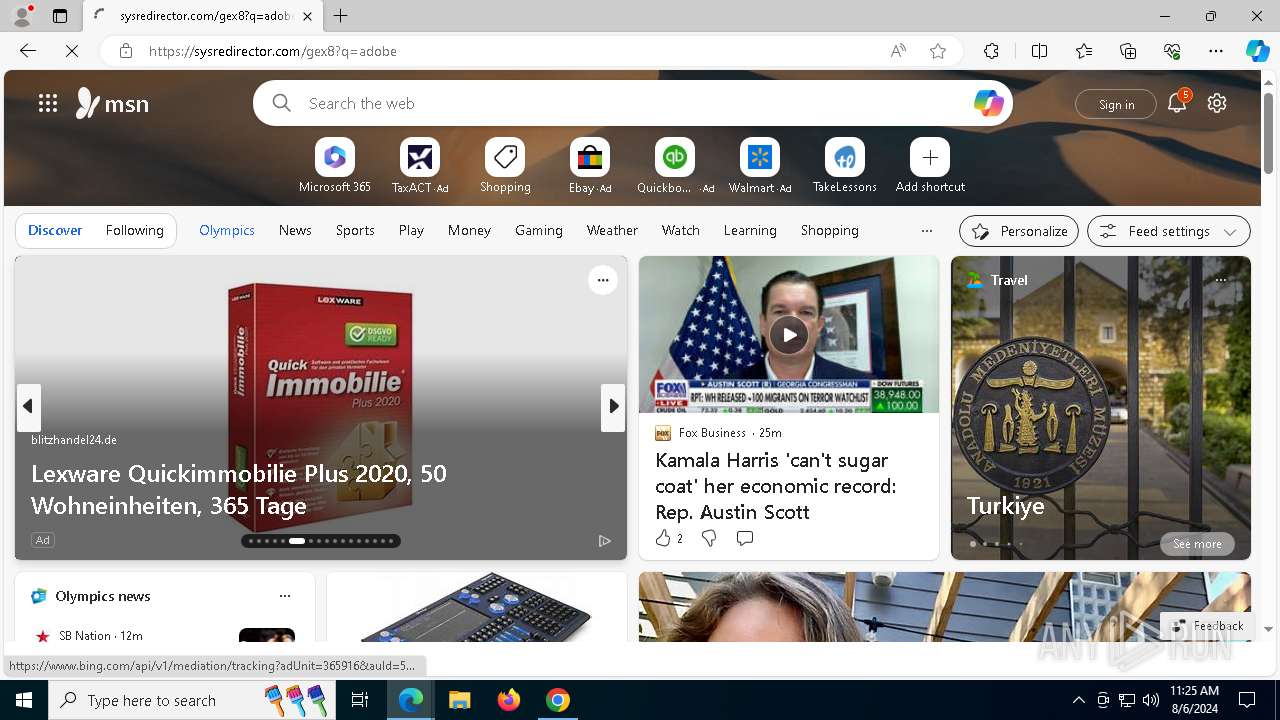Open Lexware Quickimmobilie Plus 2020 headline
Screen dimensions: 1280x720
[x=239, y=489]
